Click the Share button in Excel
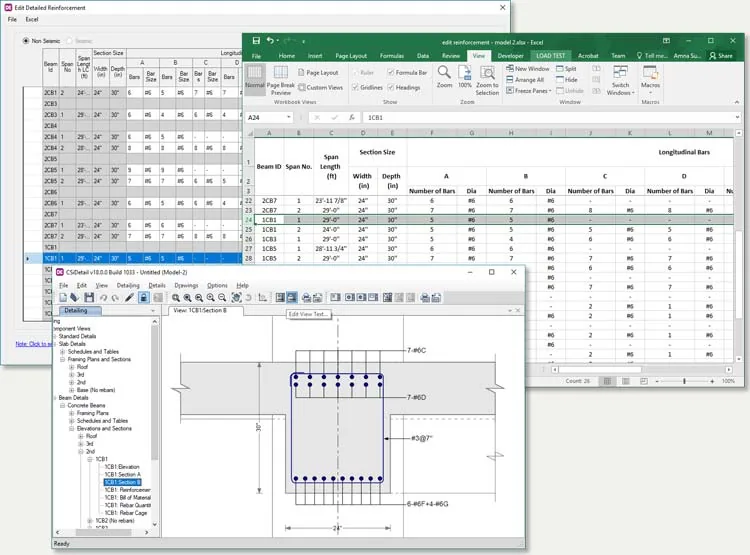750x555 pixels. (721, 56)
